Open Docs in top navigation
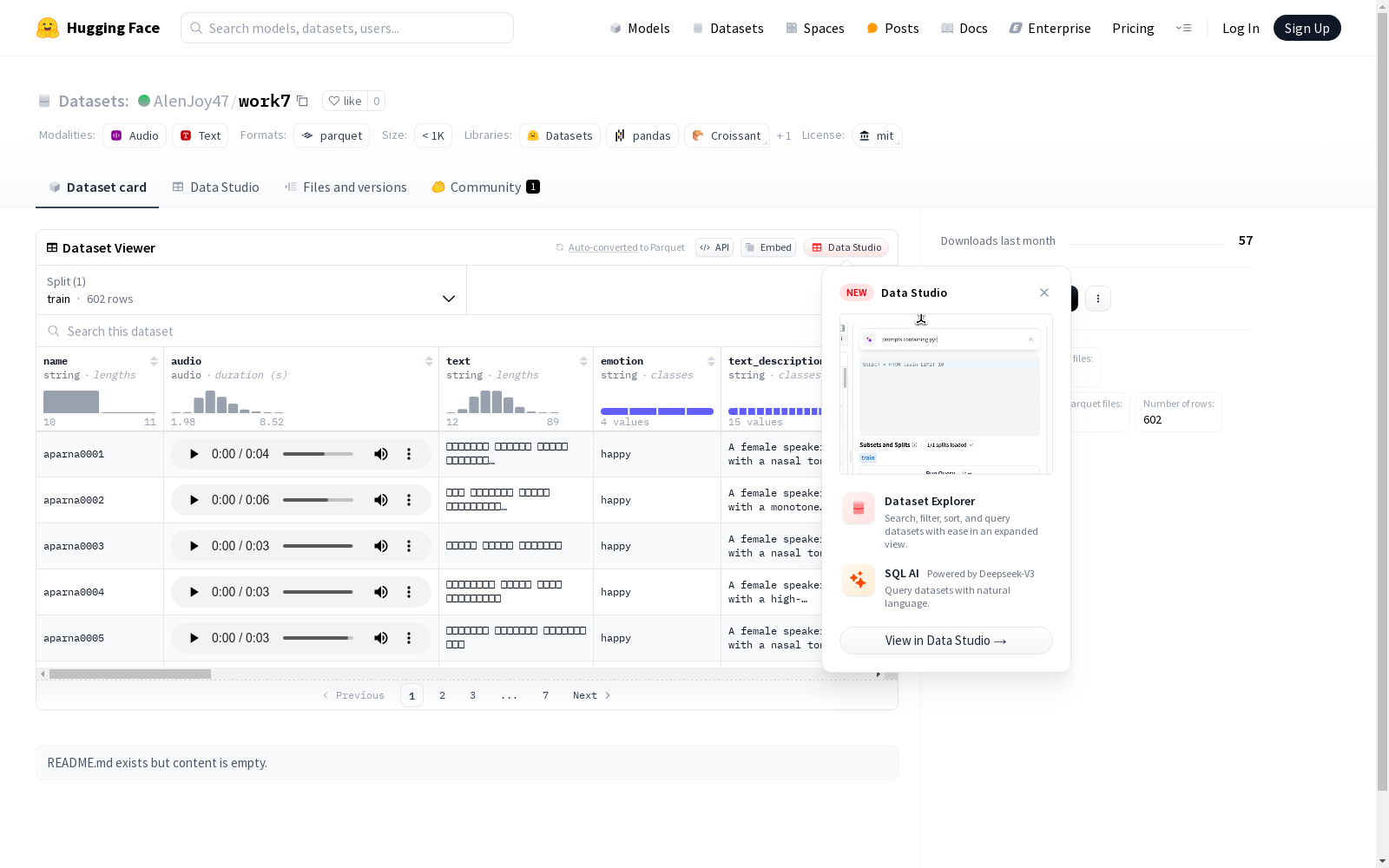1389x868 pixels. 964,28
